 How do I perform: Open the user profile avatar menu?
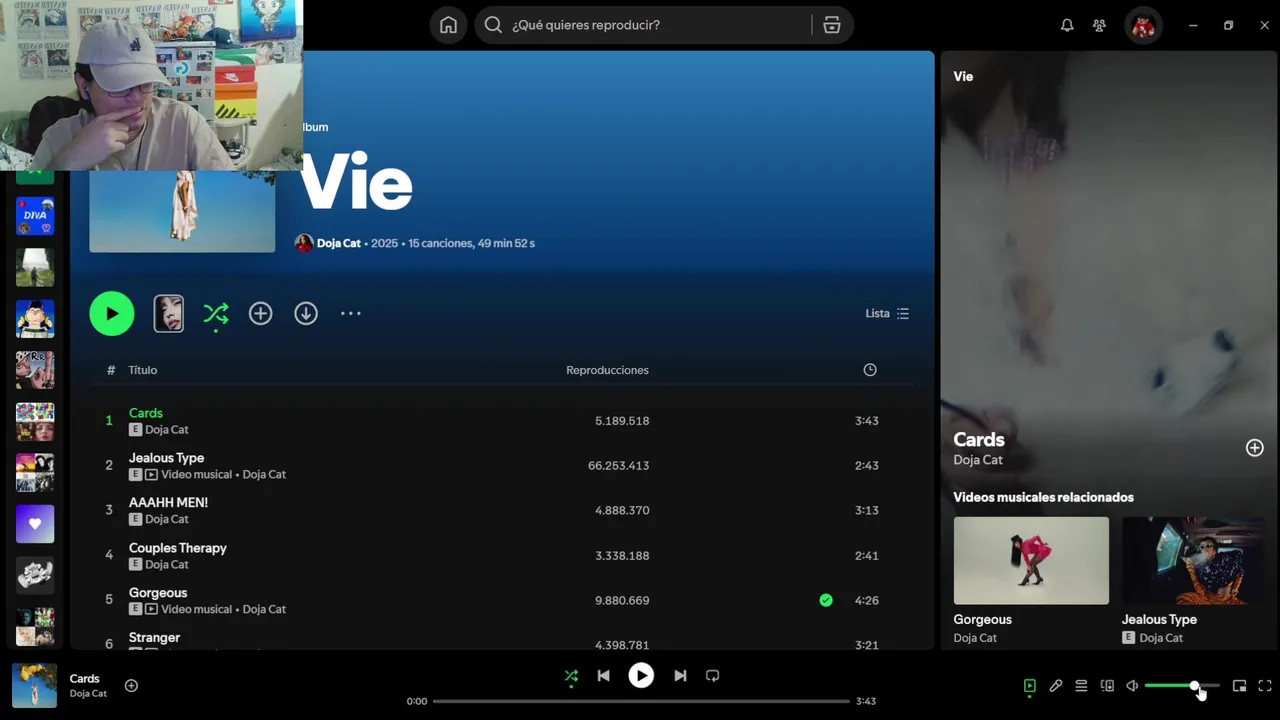click(x=1143, y=25)
